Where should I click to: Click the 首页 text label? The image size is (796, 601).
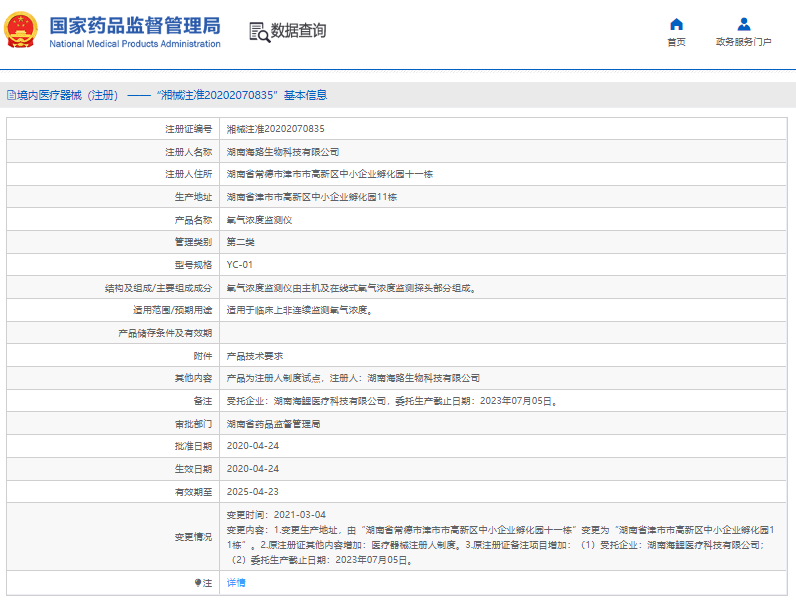tap(676, 42)
